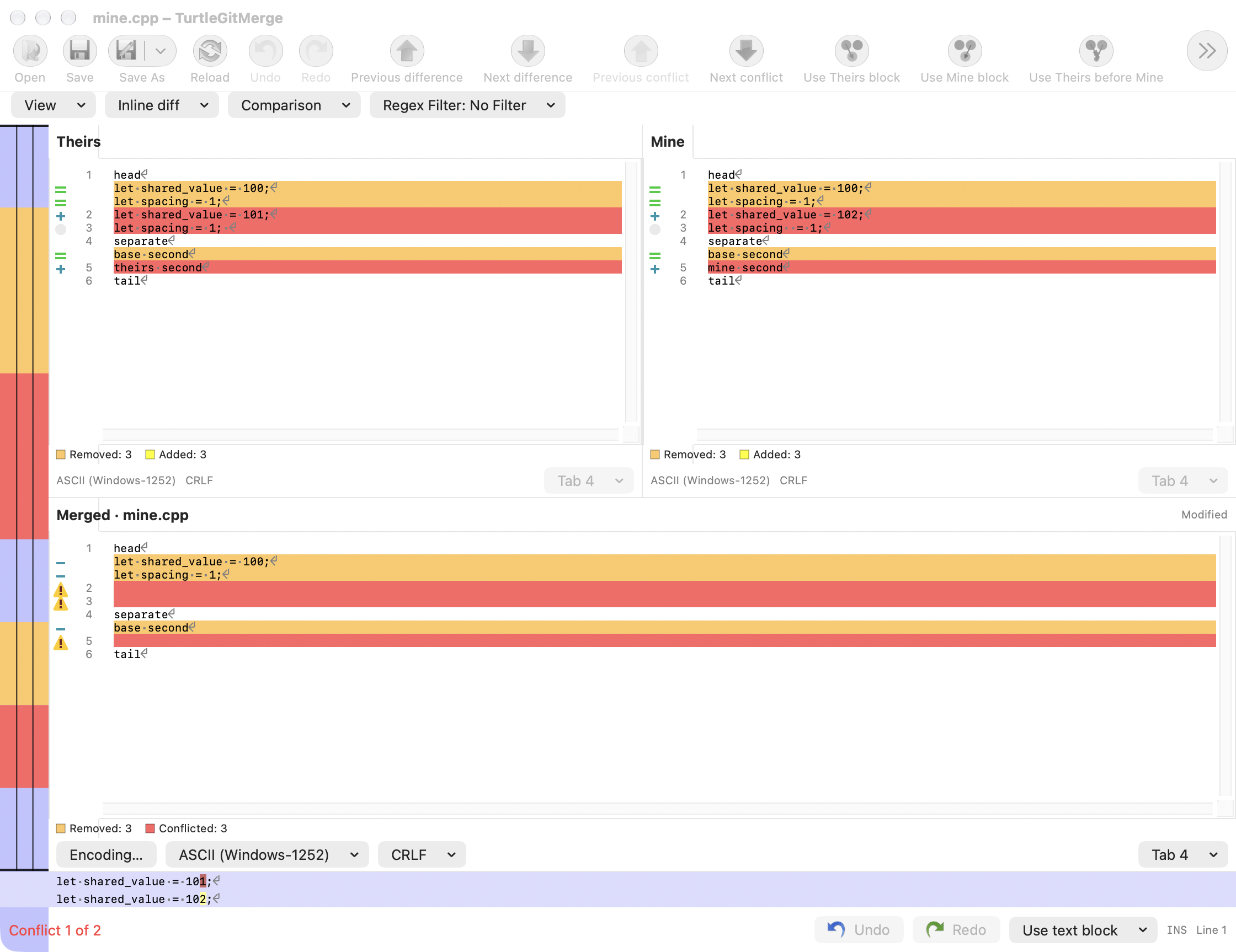Click Use Theirs block icon
The image size is (1236, 952).
point(852,51)
